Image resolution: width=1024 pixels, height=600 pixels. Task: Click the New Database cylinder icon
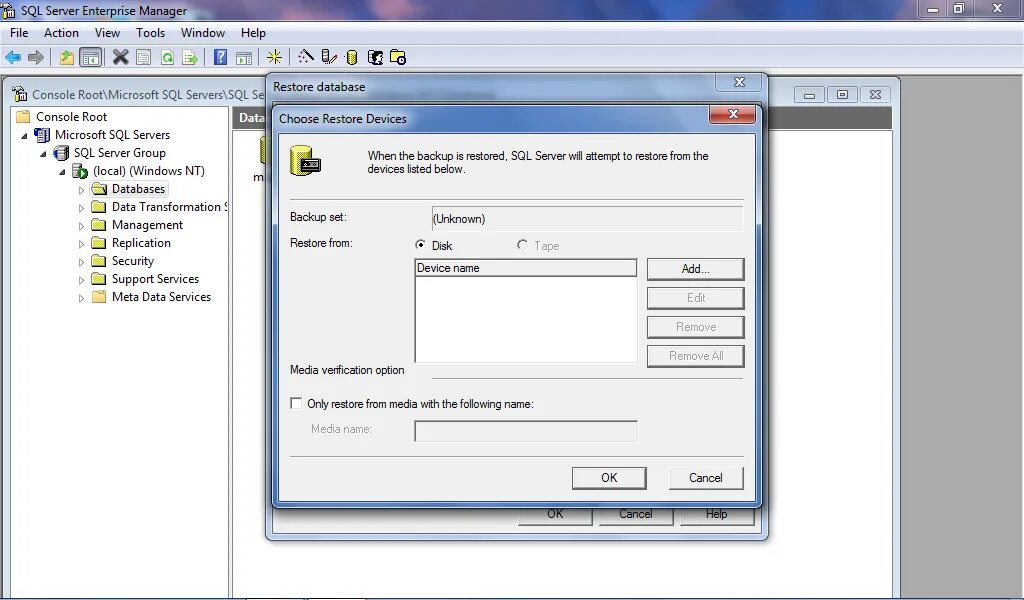[351, 57]
